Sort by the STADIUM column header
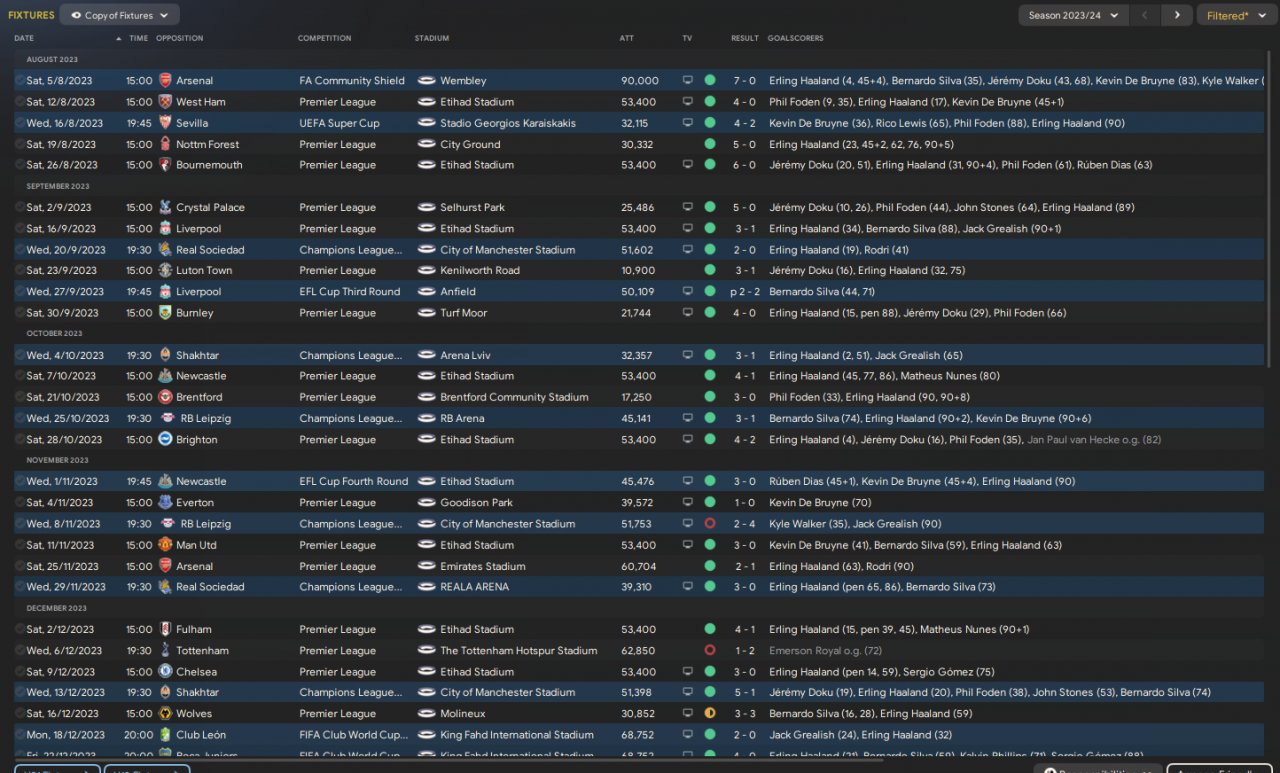Screen dimensions: 1280x773 [x=432, y=38]
